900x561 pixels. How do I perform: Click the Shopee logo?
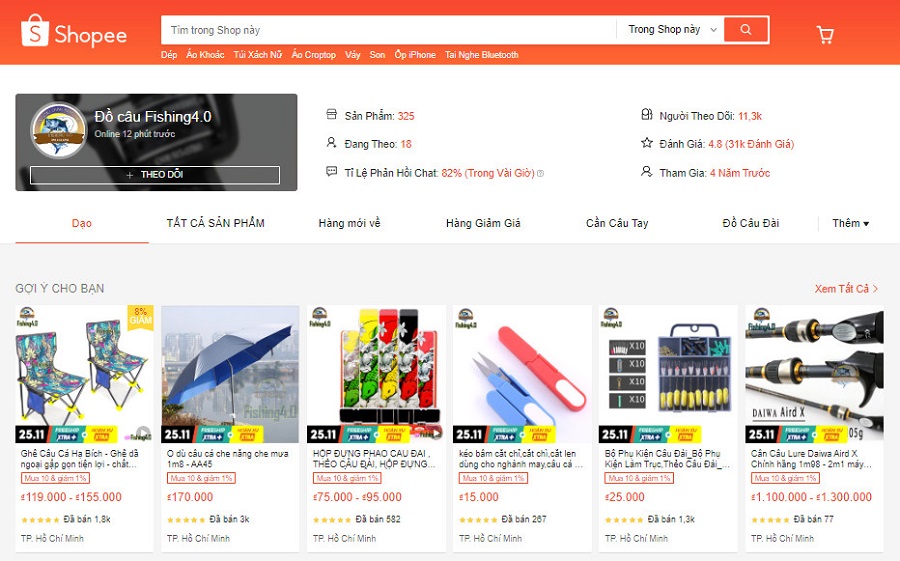73,31
